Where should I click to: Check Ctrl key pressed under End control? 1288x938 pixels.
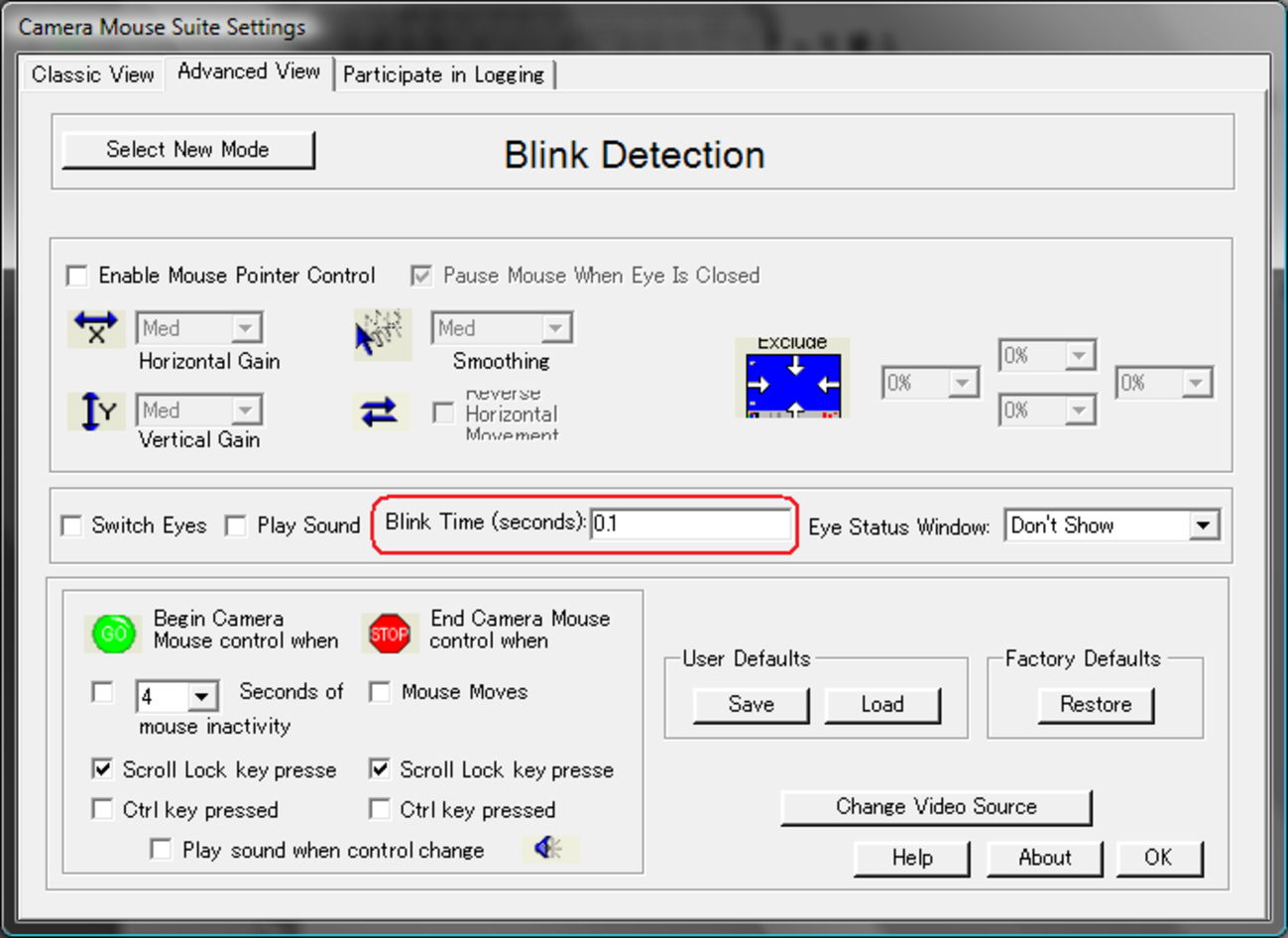click(x=379, y=809)
